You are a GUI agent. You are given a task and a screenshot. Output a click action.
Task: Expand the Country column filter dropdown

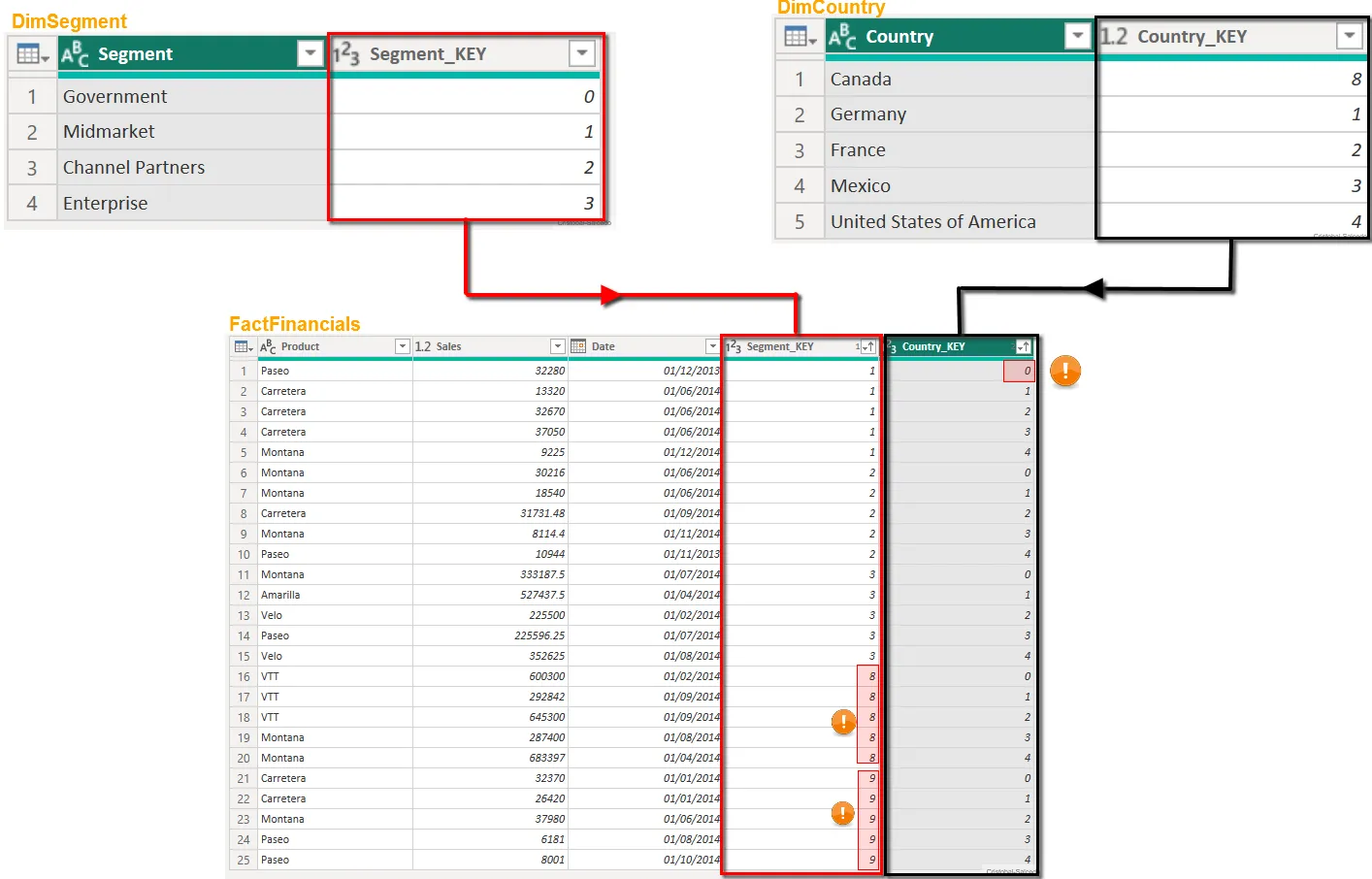pos(1076,36)
